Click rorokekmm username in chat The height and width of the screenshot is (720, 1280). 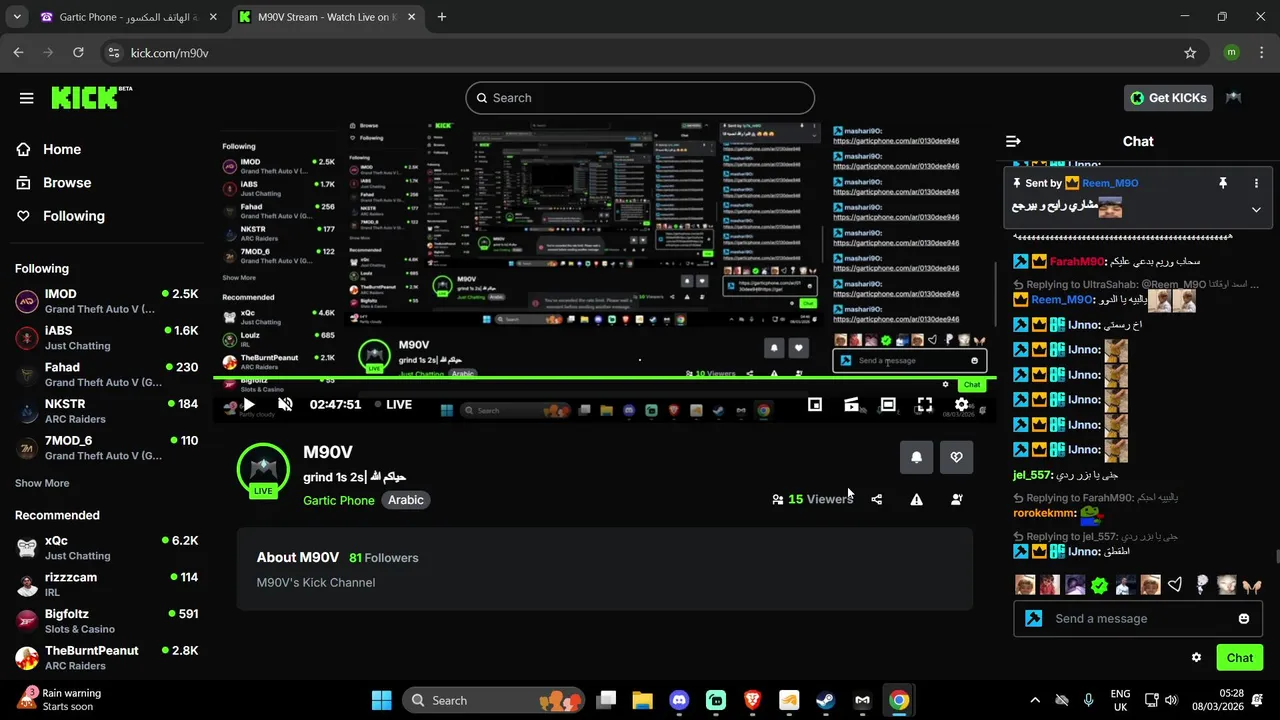[1044, 513]
